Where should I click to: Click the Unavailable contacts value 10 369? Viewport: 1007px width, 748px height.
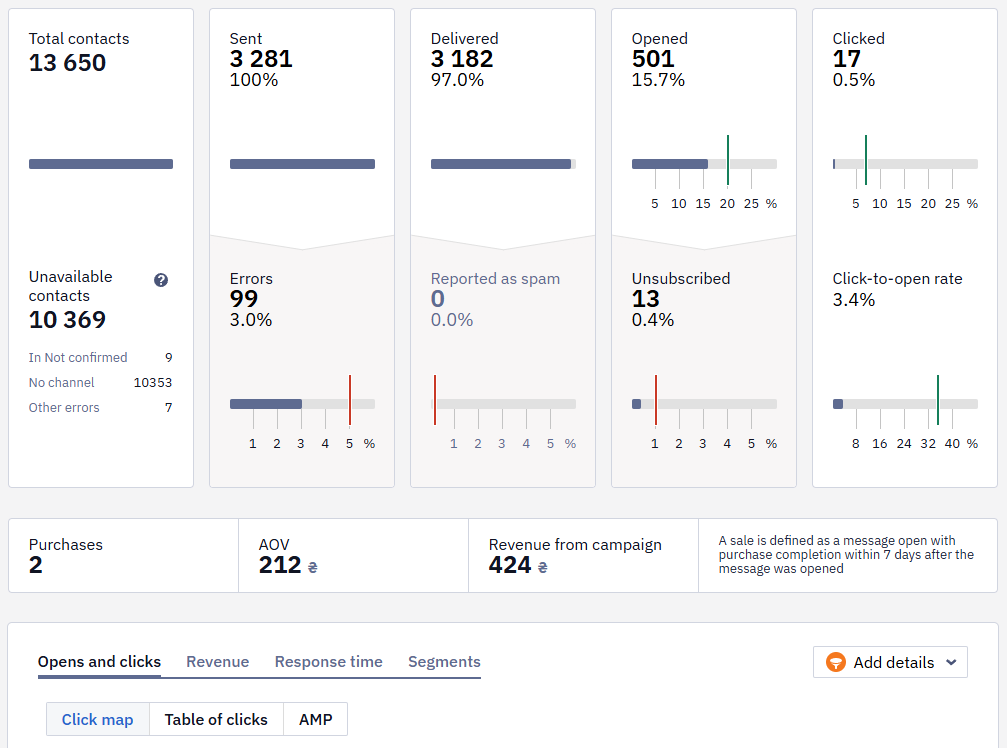pos(67,320)
